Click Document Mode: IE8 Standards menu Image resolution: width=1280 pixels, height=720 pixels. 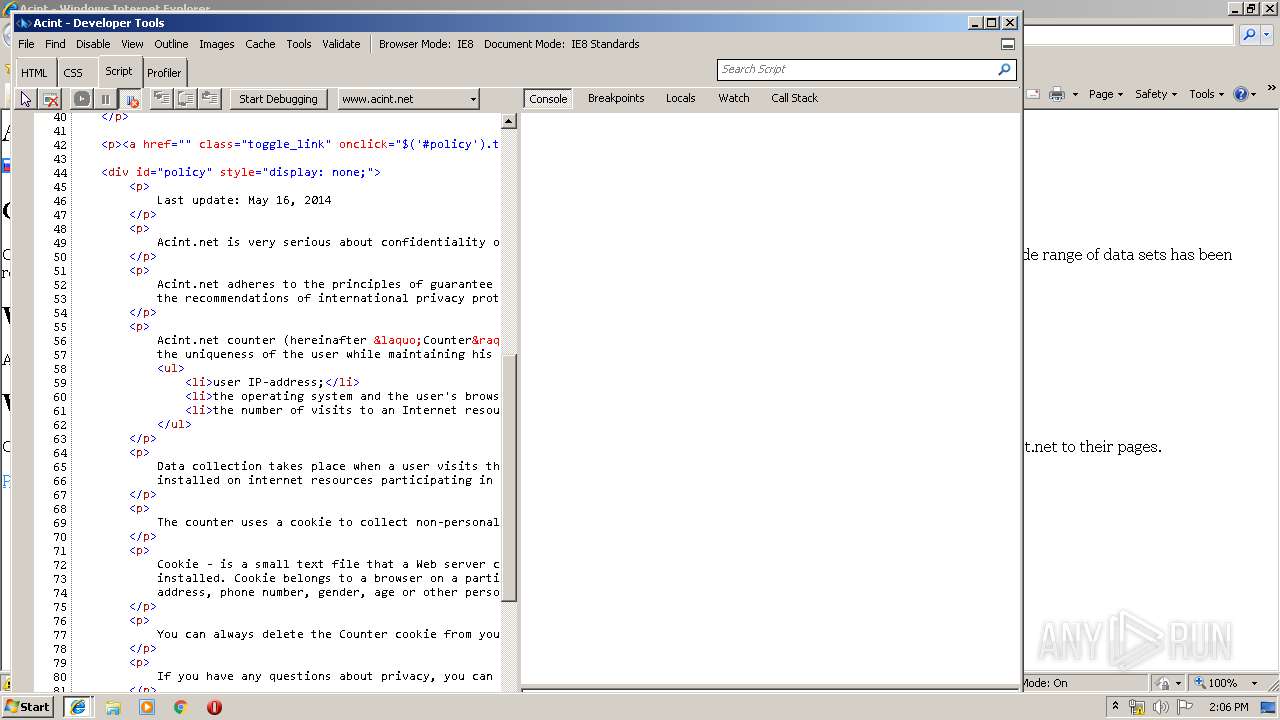coord(562,44)
